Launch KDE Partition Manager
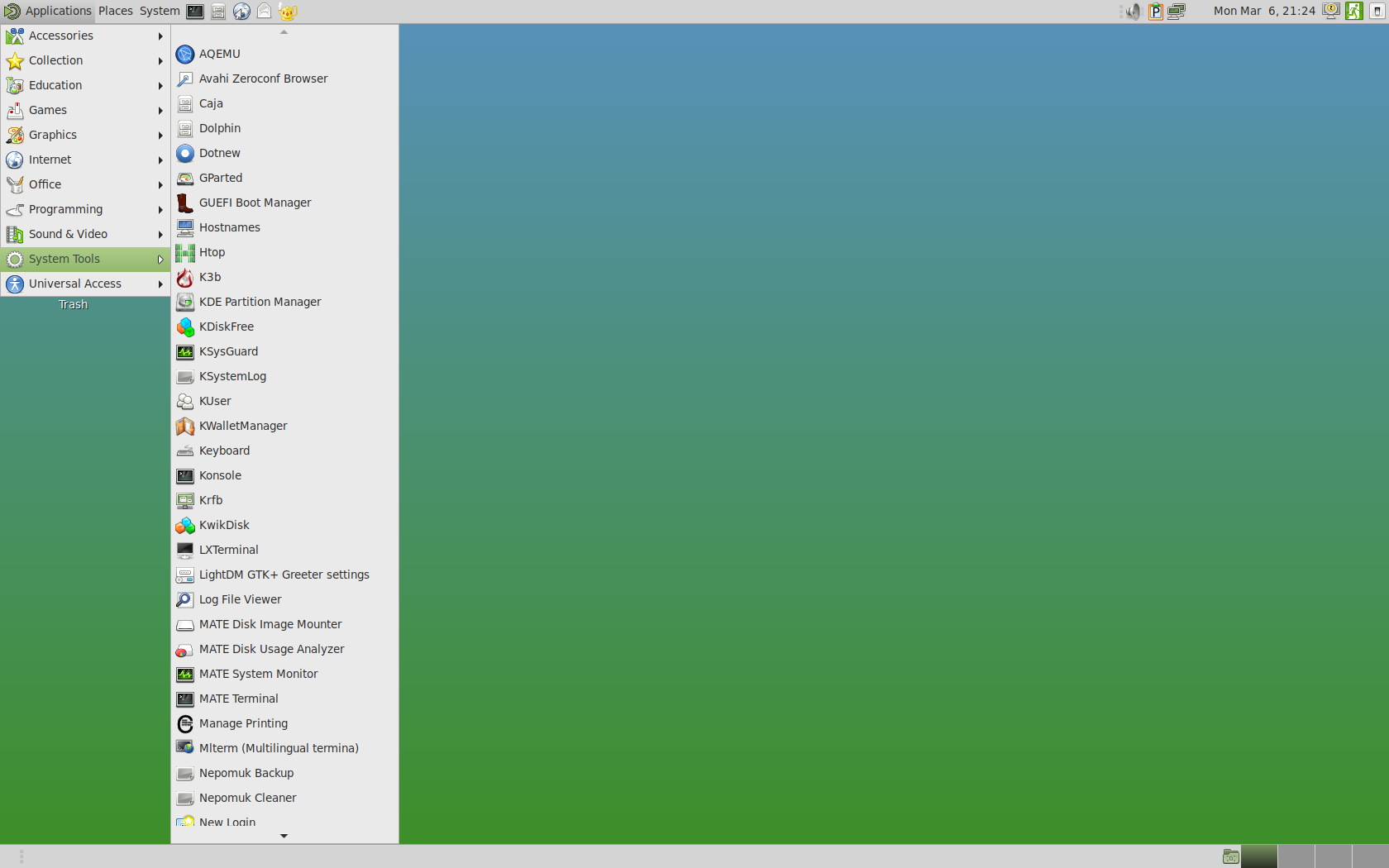The height and width of the screenshot is (868, 1389). [x=284, y=302]
